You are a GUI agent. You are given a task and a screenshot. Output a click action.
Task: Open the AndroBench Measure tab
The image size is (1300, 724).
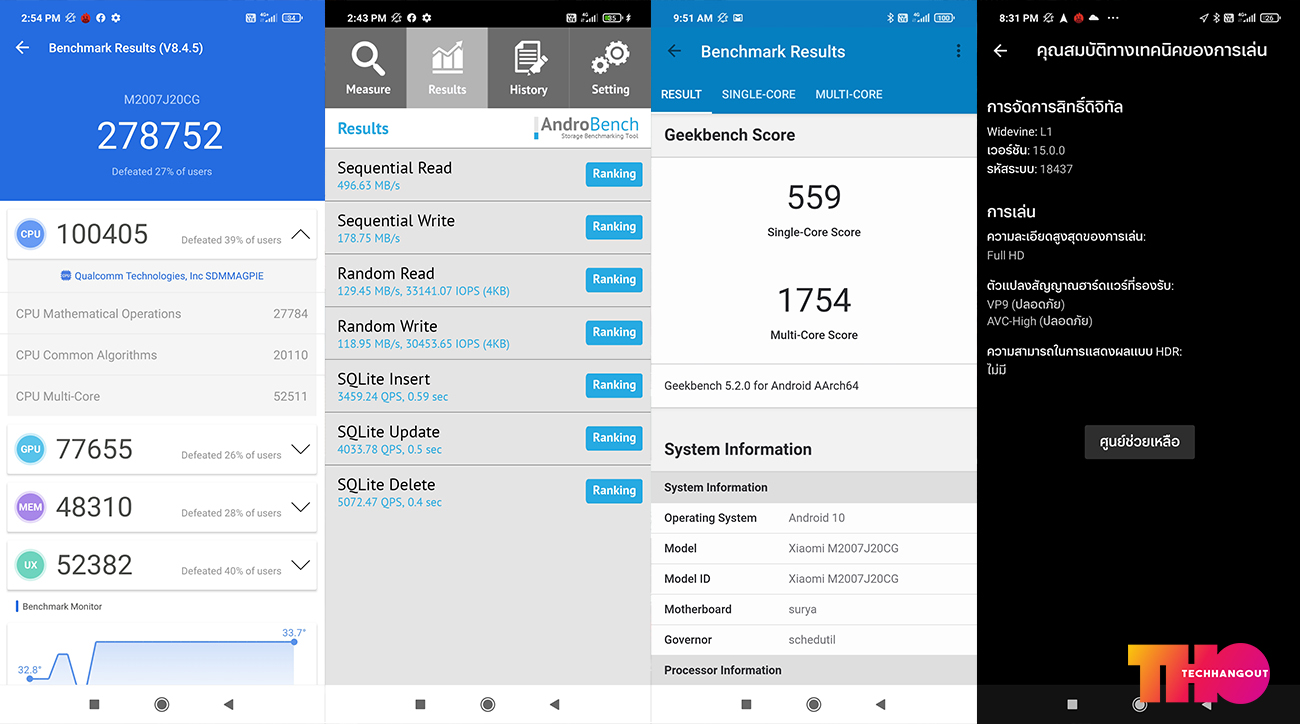click(x=367, y=68)
